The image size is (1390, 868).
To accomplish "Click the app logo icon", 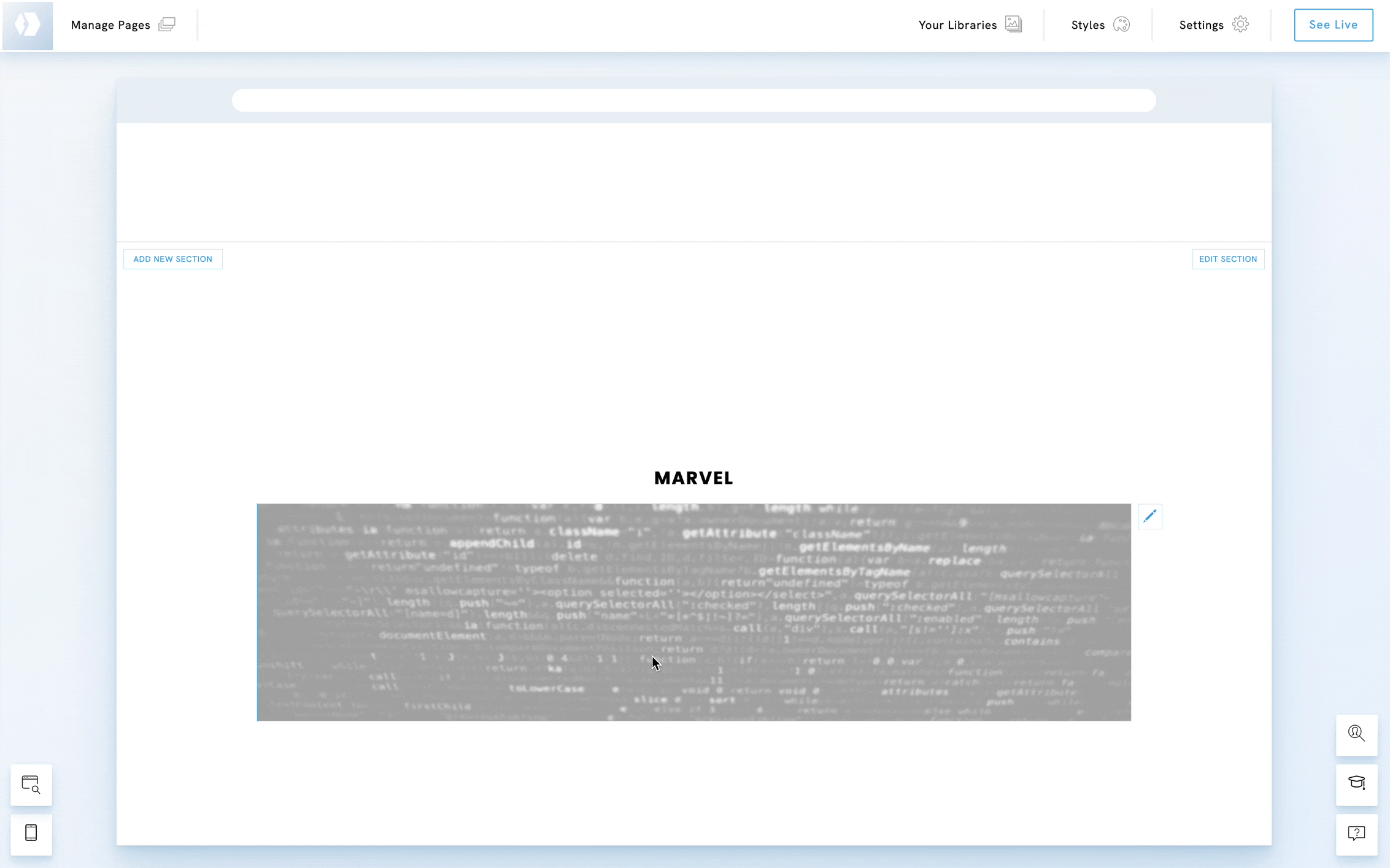I will 28,25.
